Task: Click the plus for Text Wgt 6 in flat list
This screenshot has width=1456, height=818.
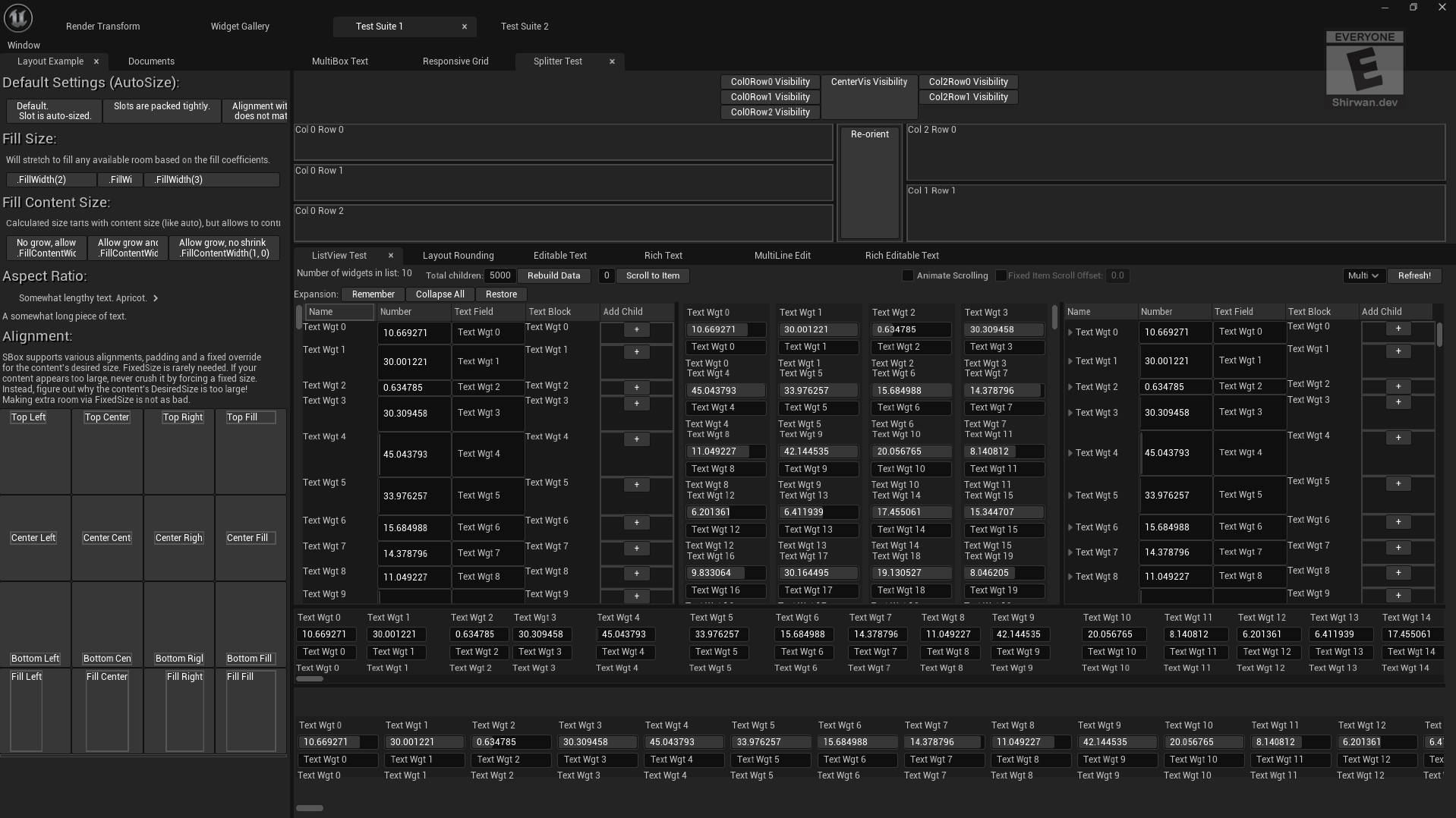Action: [x=636, y=523]
